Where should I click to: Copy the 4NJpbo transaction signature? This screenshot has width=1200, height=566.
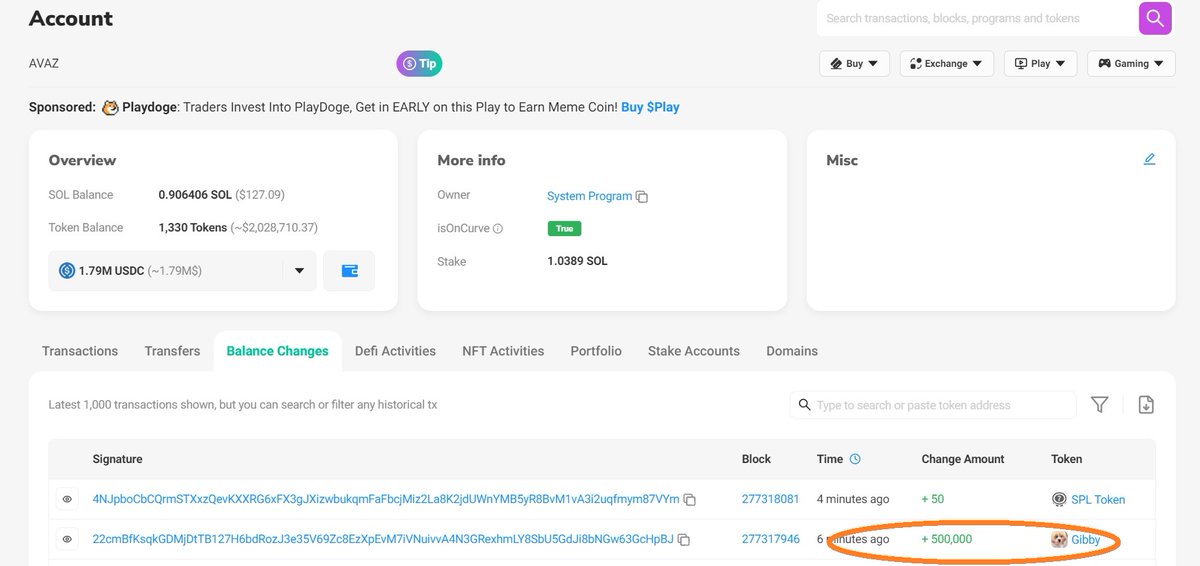690,500
